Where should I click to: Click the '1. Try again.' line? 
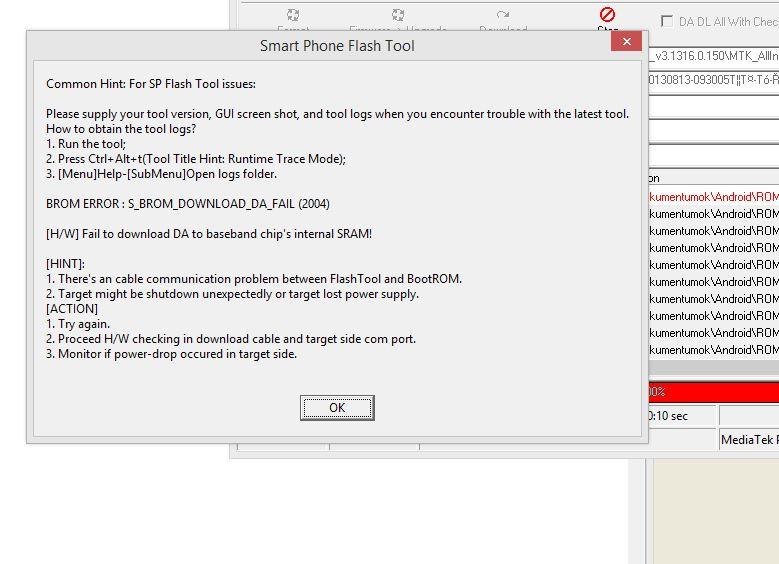[x=78, y=323]
